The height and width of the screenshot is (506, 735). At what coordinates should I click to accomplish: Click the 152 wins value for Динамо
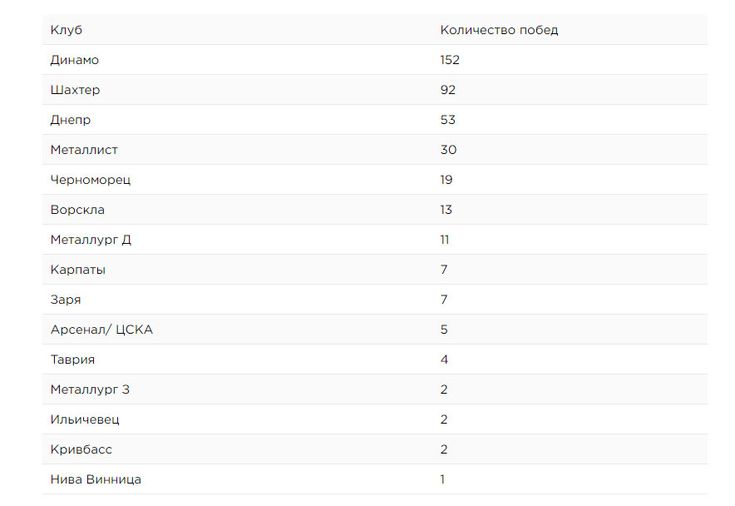click(x=450, y=60)
